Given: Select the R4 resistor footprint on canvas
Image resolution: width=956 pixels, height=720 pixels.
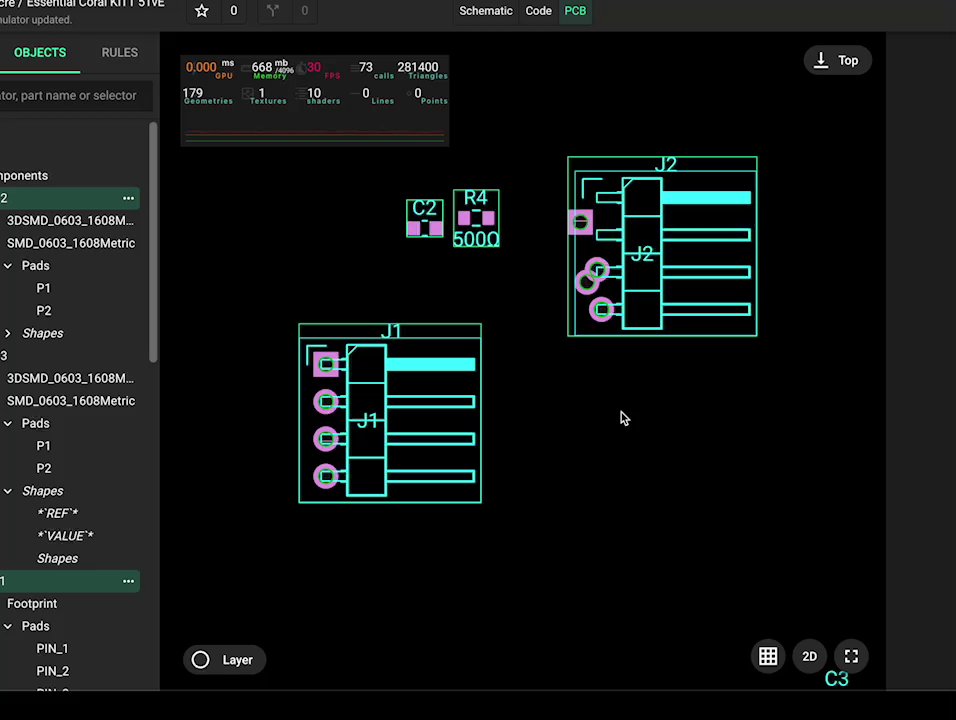Looking at the screenshot, I should pos(476,218).
